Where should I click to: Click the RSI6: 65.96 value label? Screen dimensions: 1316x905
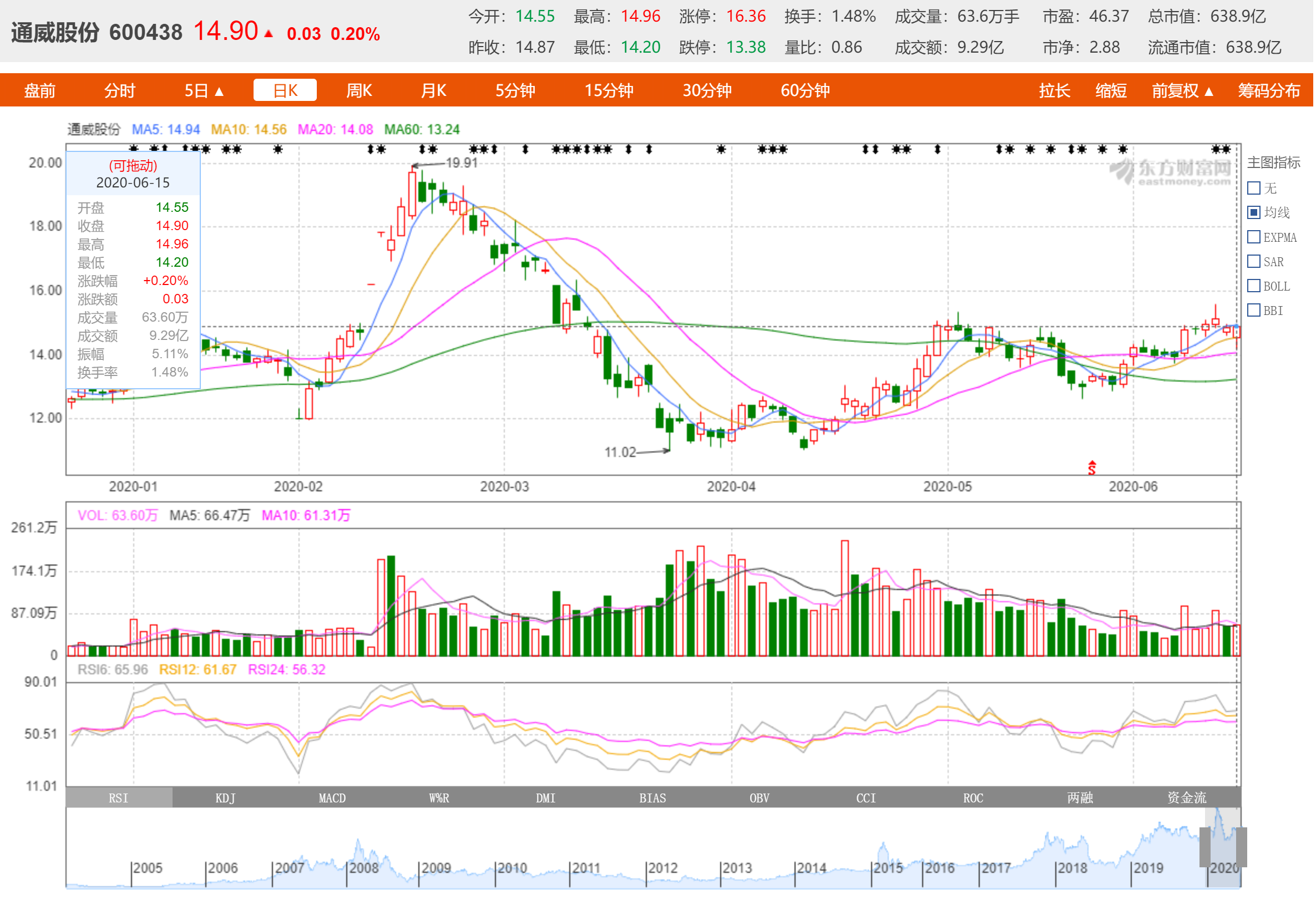[x=112, y=670]
